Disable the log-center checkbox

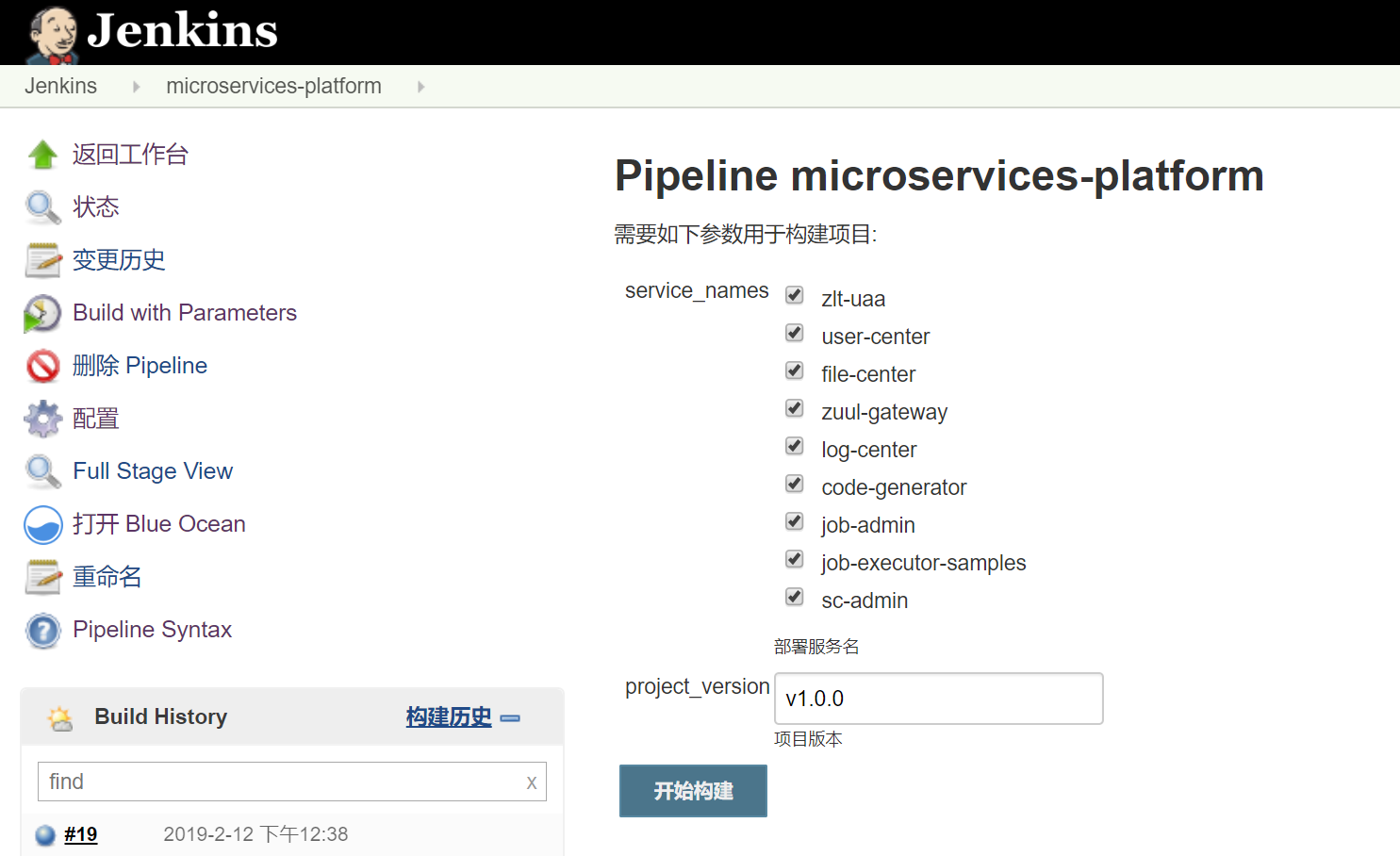(x=795, y=446)
